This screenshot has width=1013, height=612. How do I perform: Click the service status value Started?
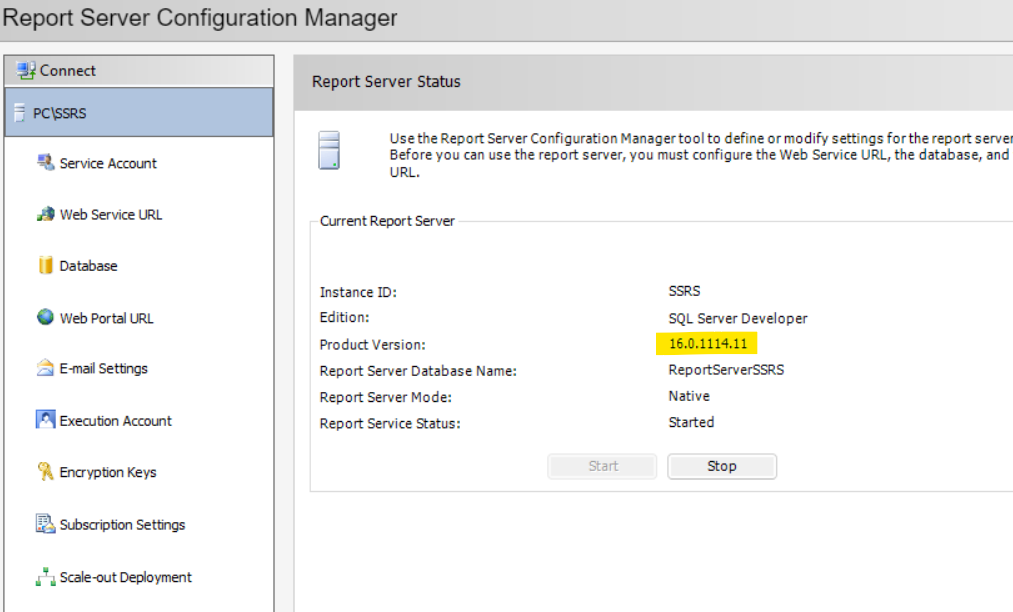[x=691, y=422]
